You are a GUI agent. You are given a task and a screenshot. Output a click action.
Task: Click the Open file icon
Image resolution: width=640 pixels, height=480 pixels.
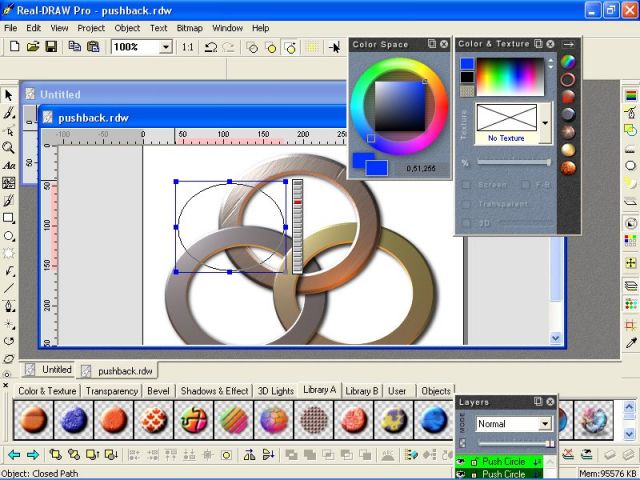33,47
